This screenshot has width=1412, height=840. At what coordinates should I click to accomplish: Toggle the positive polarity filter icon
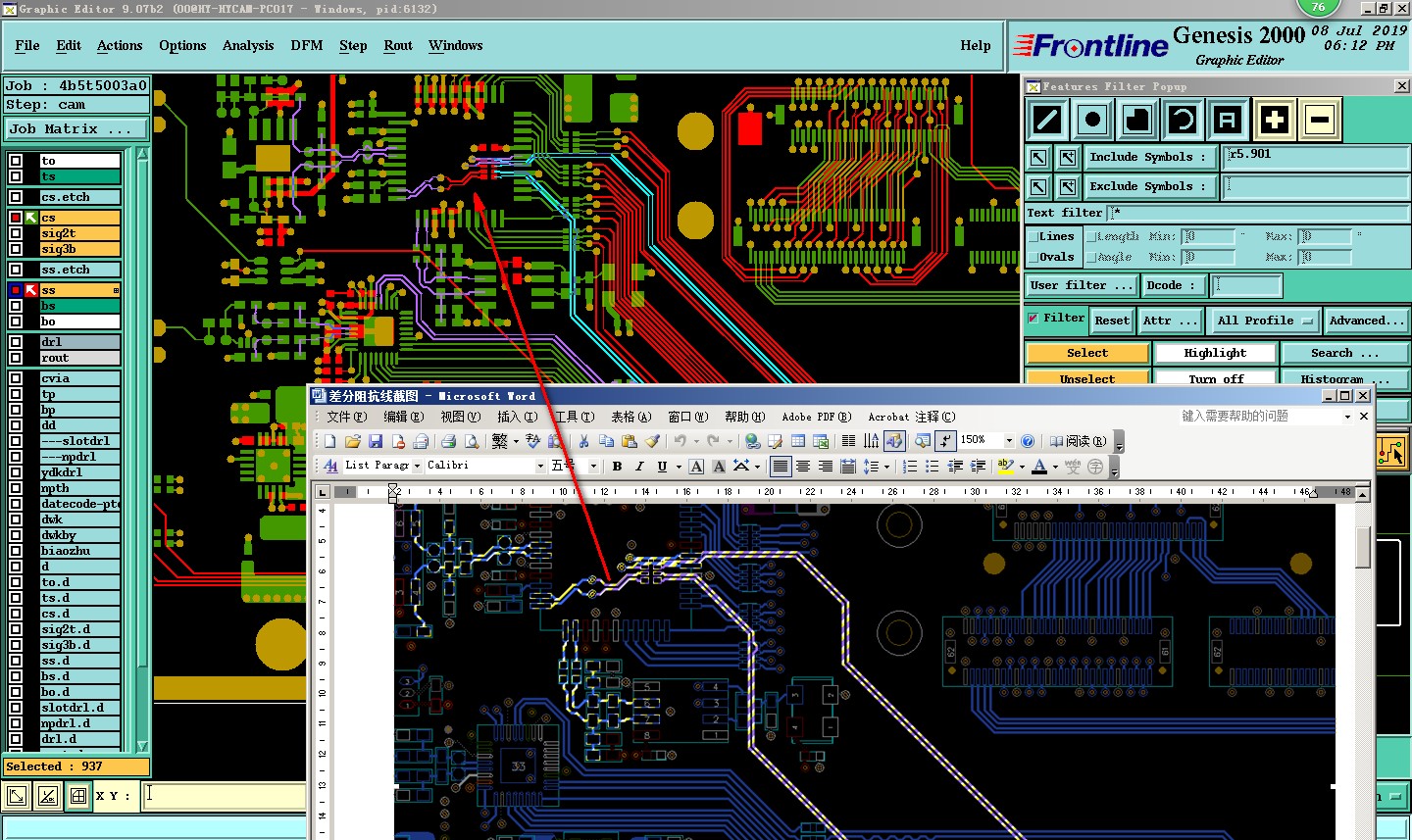click(1274, 120)
